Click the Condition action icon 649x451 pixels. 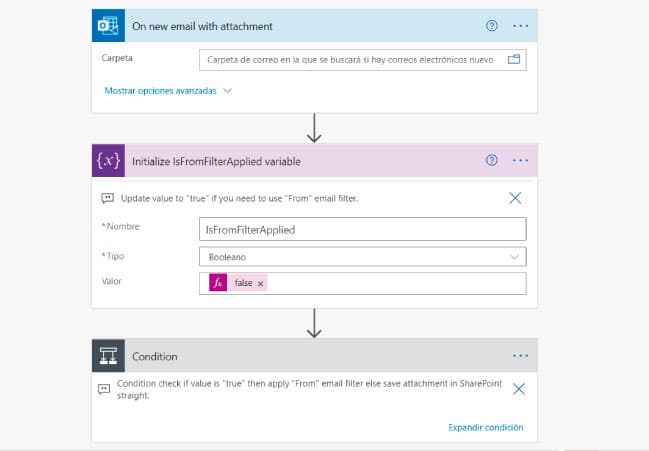[107, 356]
